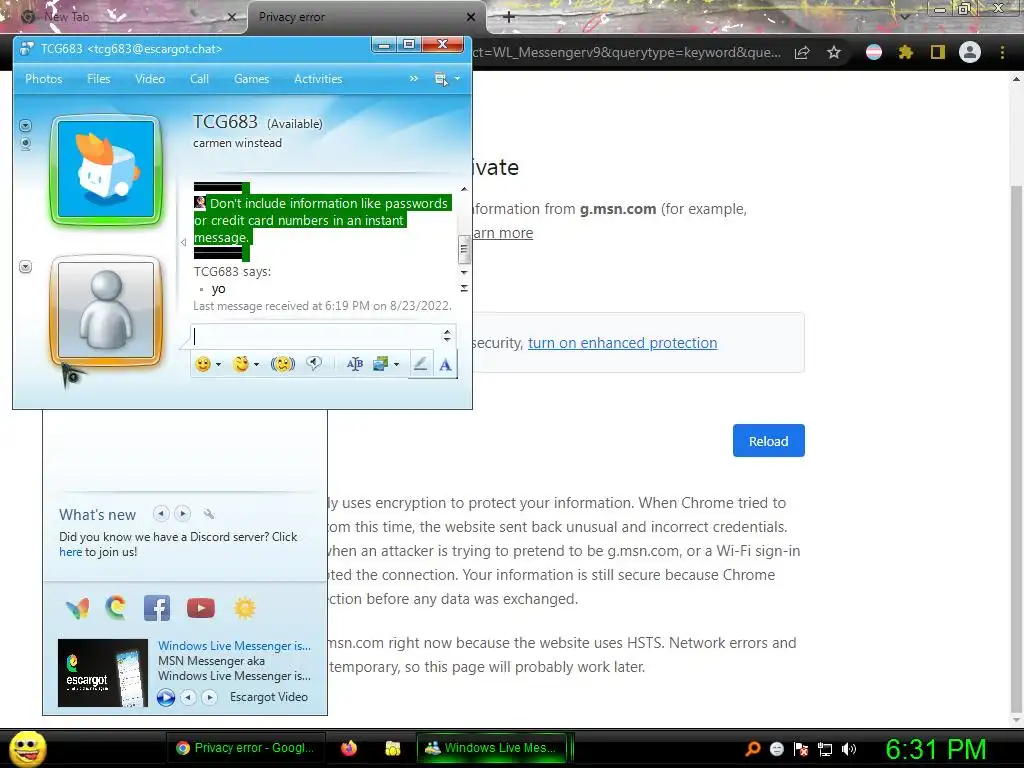Show more toolbar options double chevron
The width and height of the screenshot is (1024, 768).
pos(413,79)
